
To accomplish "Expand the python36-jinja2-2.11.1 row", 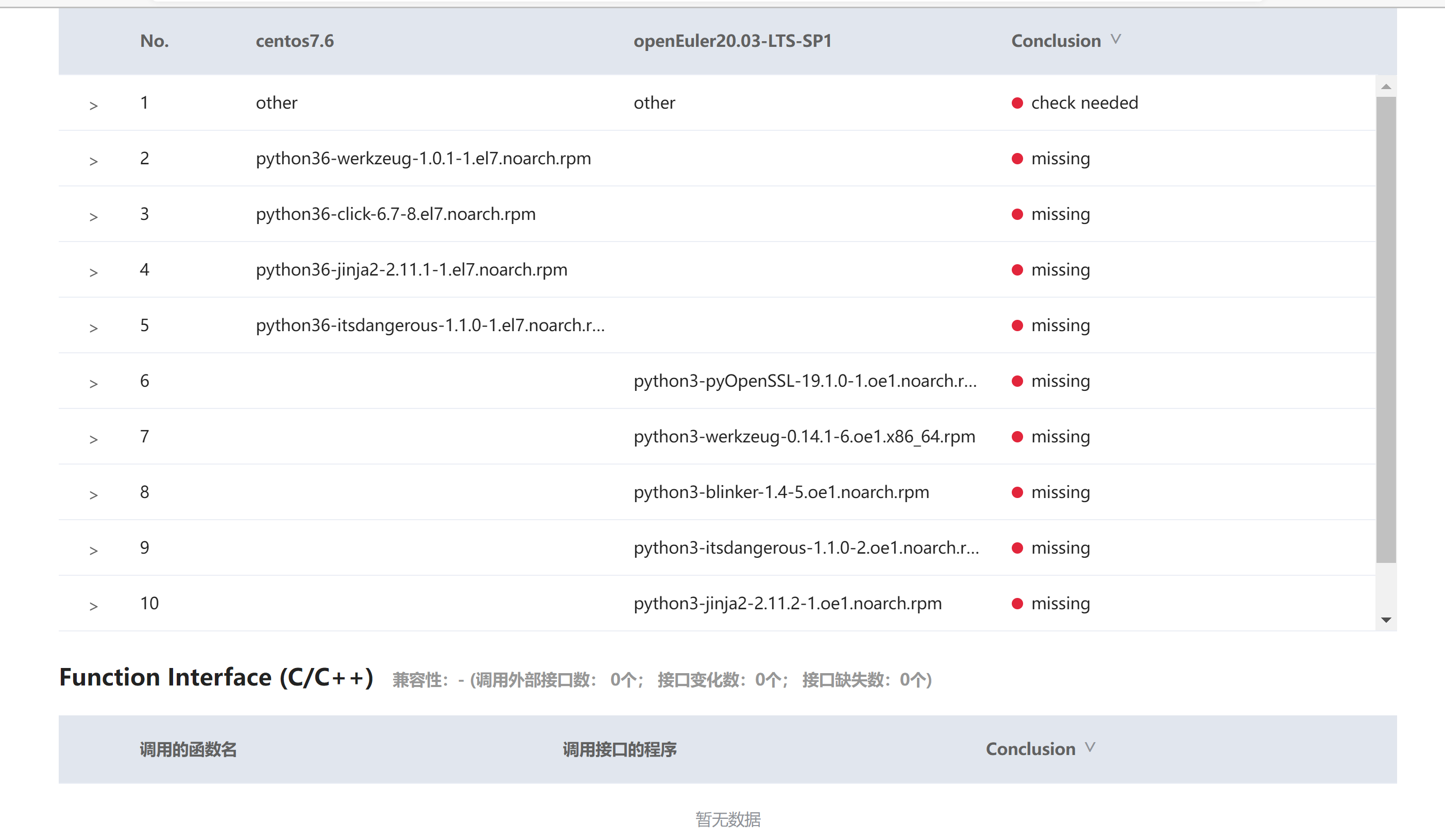I will point(93,272).
